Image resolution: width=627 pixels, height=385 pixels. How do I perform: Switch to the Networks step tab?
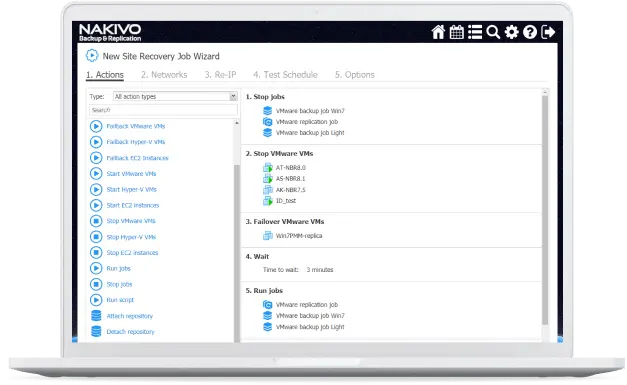[164, 75]
